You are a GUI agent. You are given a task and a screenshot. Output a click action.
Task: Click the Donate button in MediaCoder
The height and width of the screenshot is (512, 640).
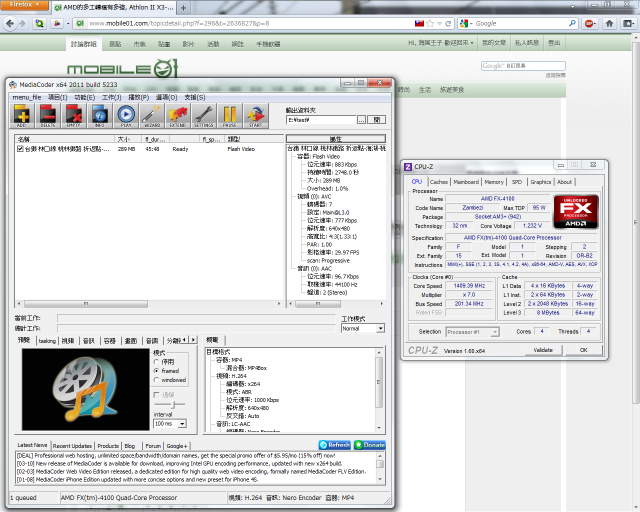point(369,445)
